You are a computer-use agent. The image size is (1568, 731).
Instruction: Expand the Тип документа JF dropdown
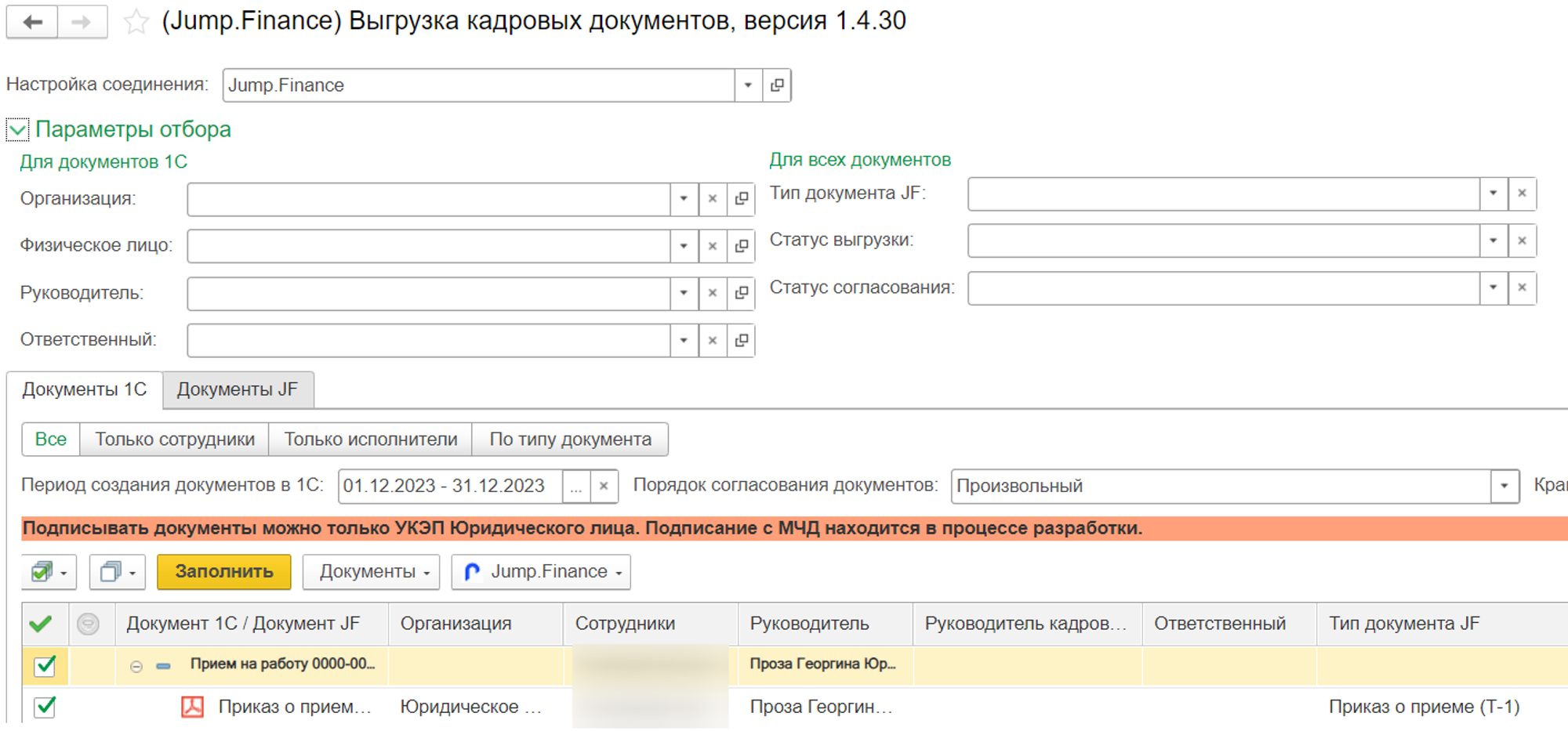point(1493,194)
